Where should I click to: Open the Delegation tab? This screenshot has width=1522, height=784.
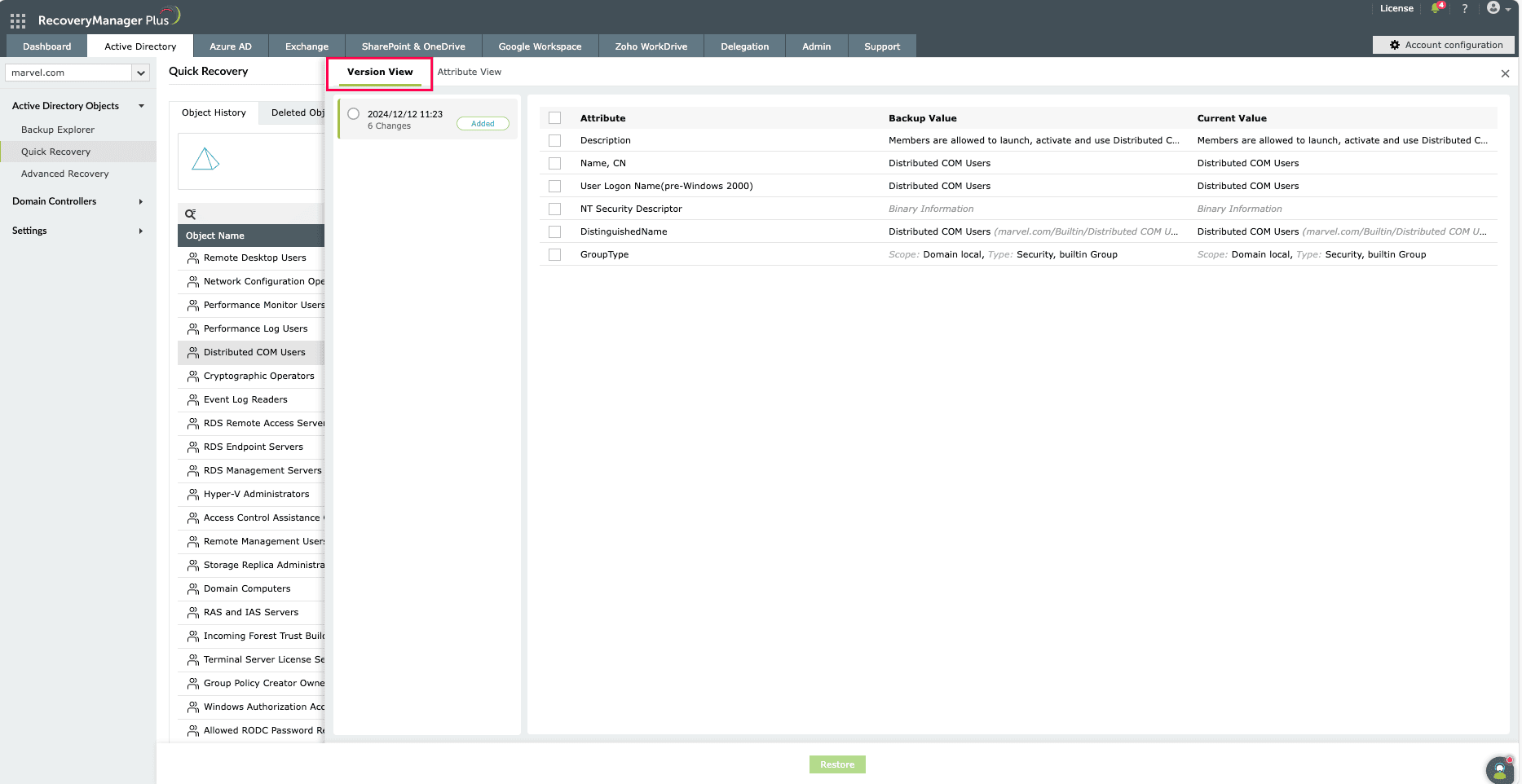click(x=745, y=46)
